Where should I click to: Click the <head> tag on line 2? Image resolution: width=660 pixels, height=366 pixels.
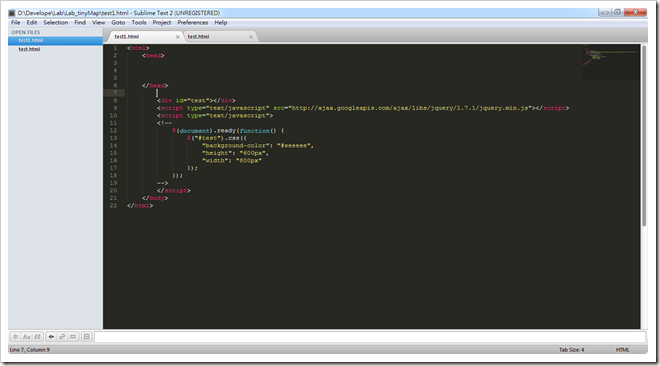[x=153, y=56]
